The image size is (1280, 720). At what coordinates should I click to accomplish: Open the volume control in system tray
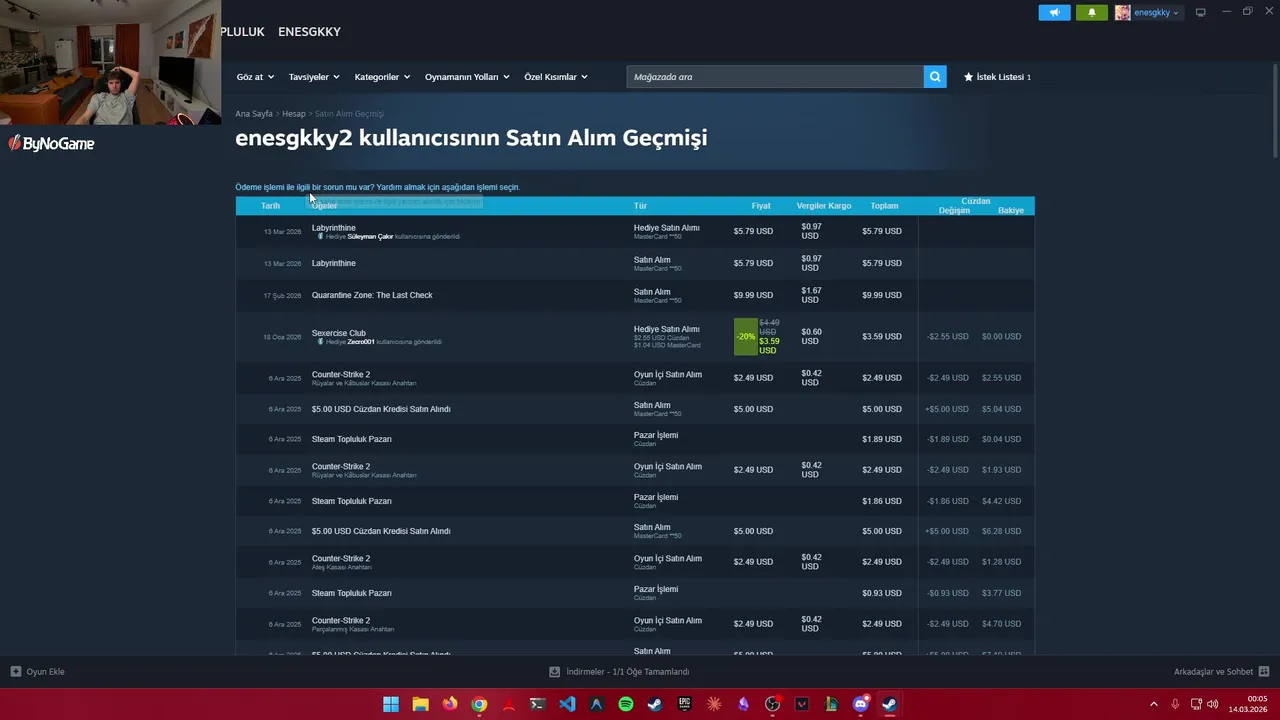coord(1213,704)
